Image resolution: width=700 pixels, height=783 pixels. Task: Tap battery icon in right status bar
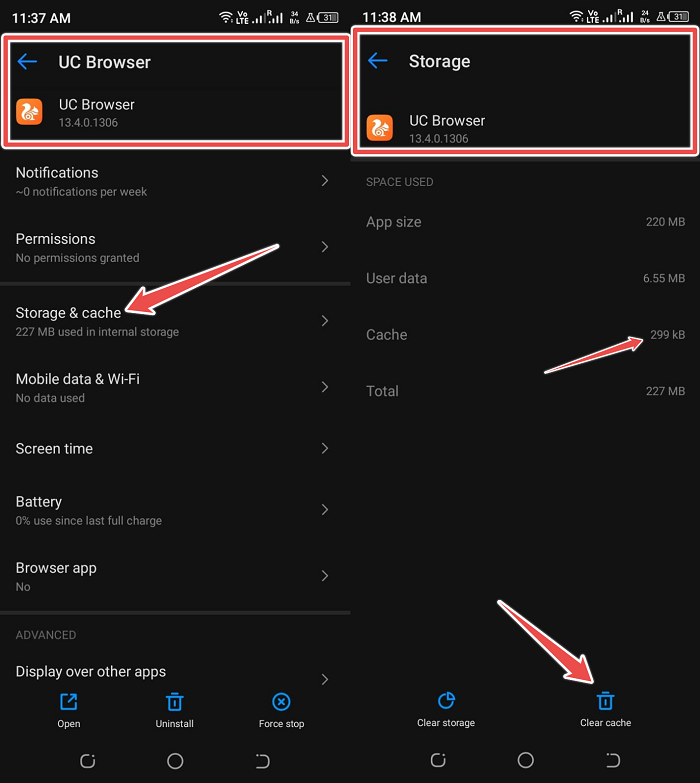679,17
